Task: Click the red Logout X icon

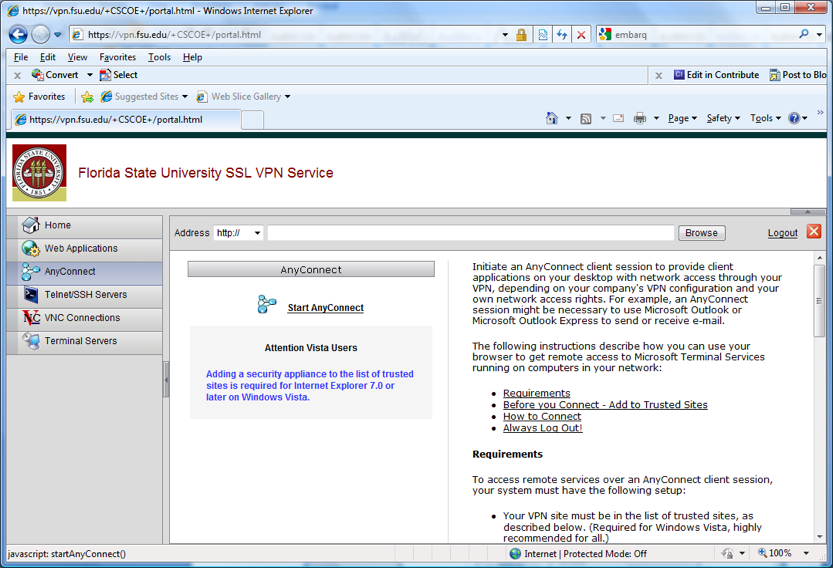Action: (814, 231)
